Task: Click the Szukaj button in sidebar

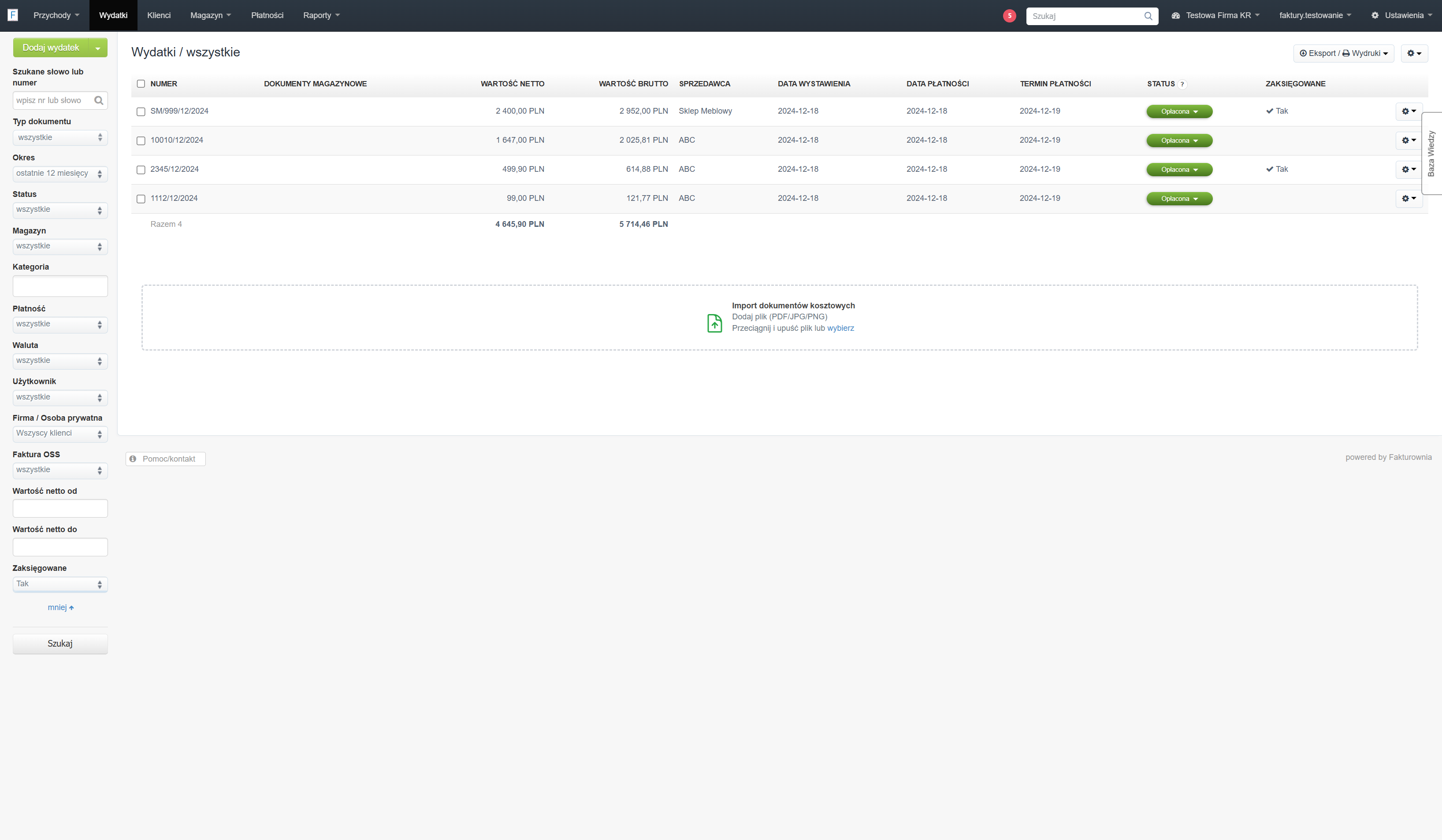Action: point(60,644)
